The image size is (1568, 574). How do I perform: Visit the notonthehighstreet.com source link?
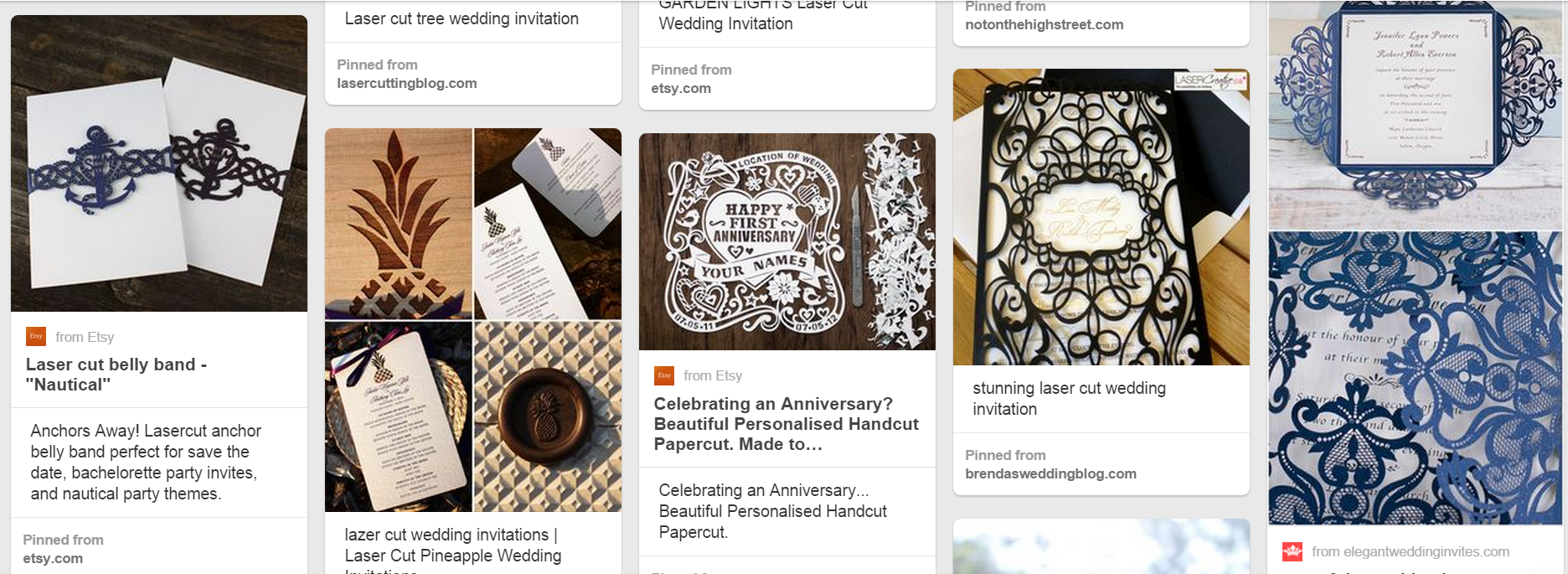click(1044, 24)
